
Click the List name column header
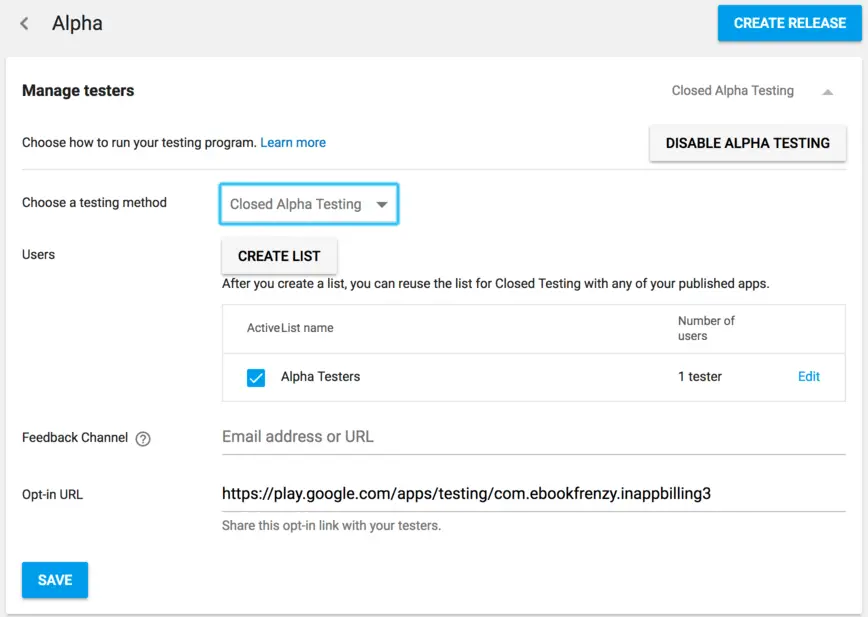coord(303,327)
